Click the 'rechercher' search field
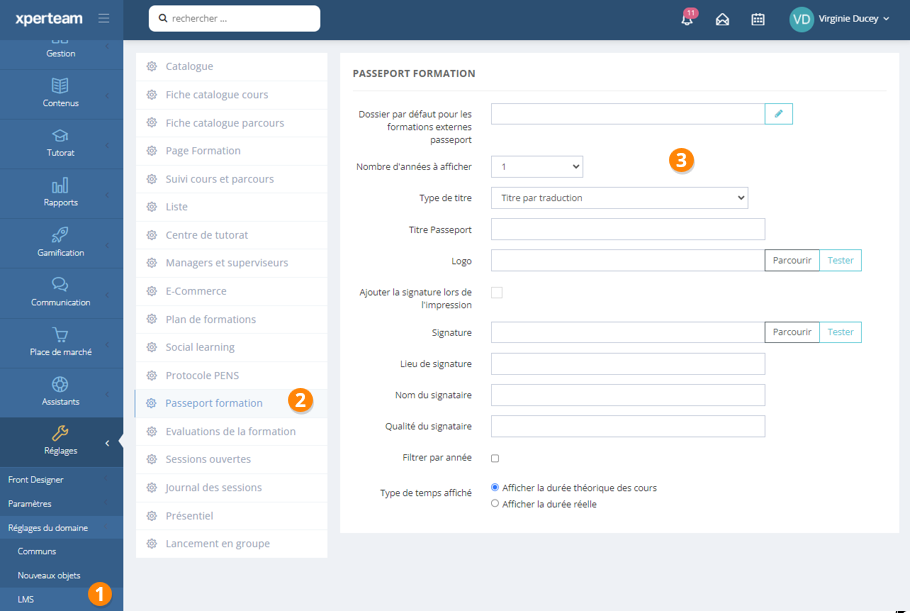 (234, 18)
